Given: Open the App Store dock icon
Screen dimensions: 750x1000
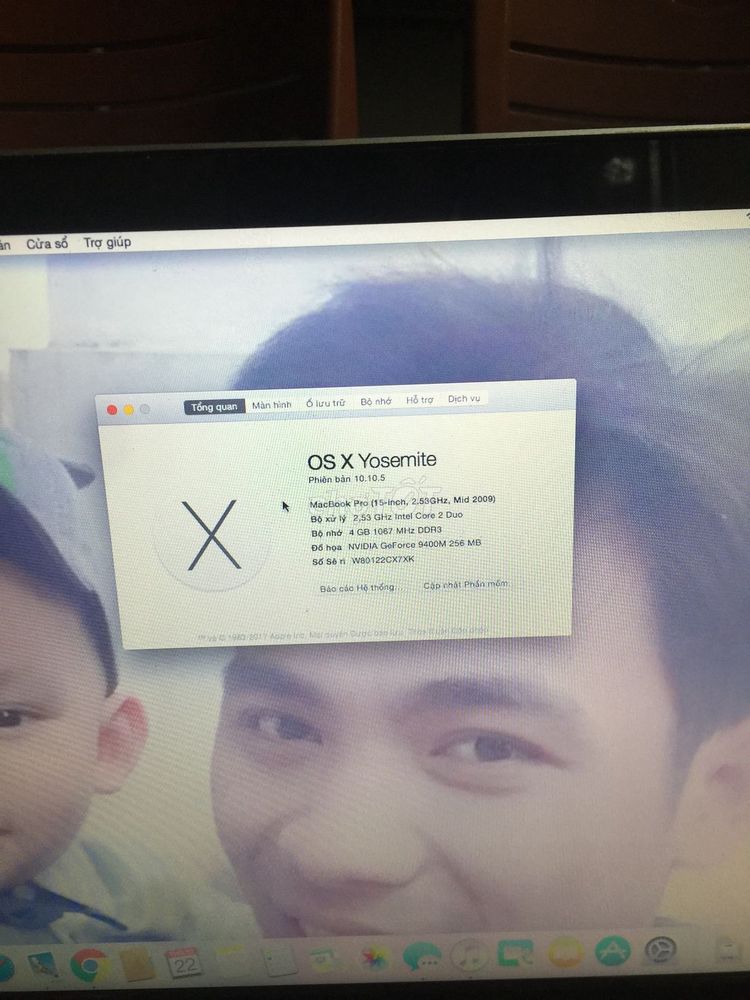Looking at the screenshot, I should click(613, 952).
